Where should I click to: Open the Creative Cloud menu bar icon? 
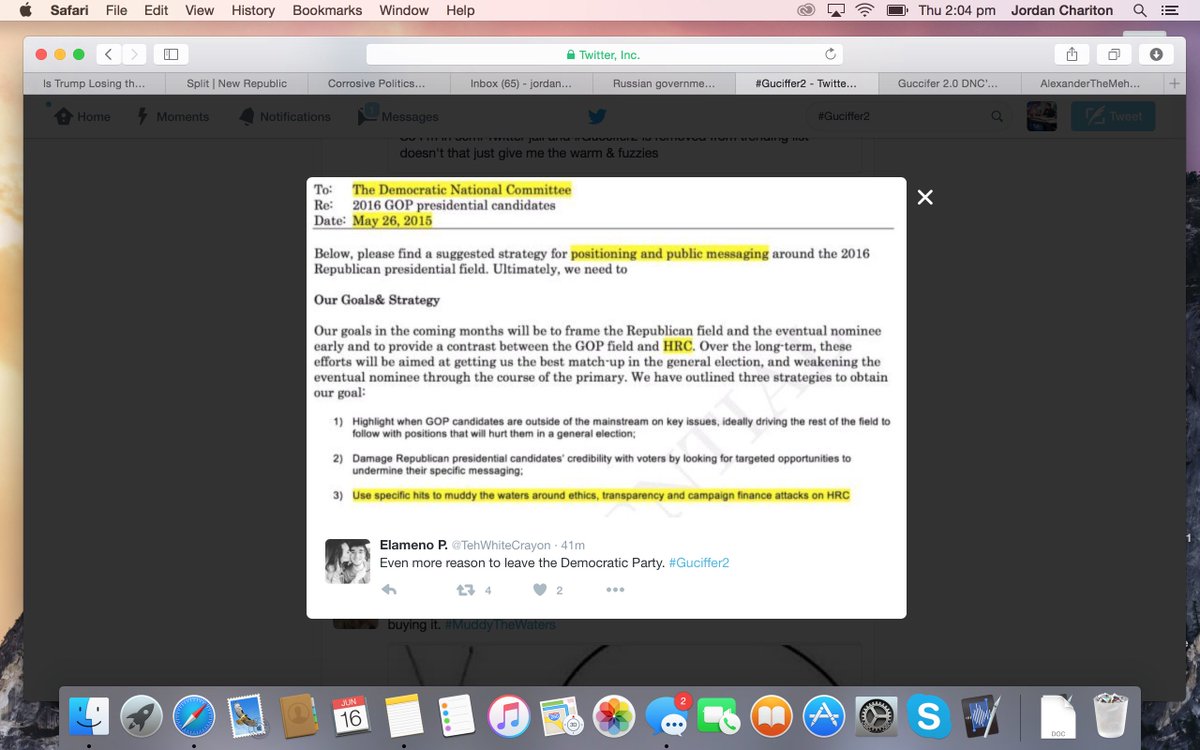pyautogui.click(x=806, y=10)
